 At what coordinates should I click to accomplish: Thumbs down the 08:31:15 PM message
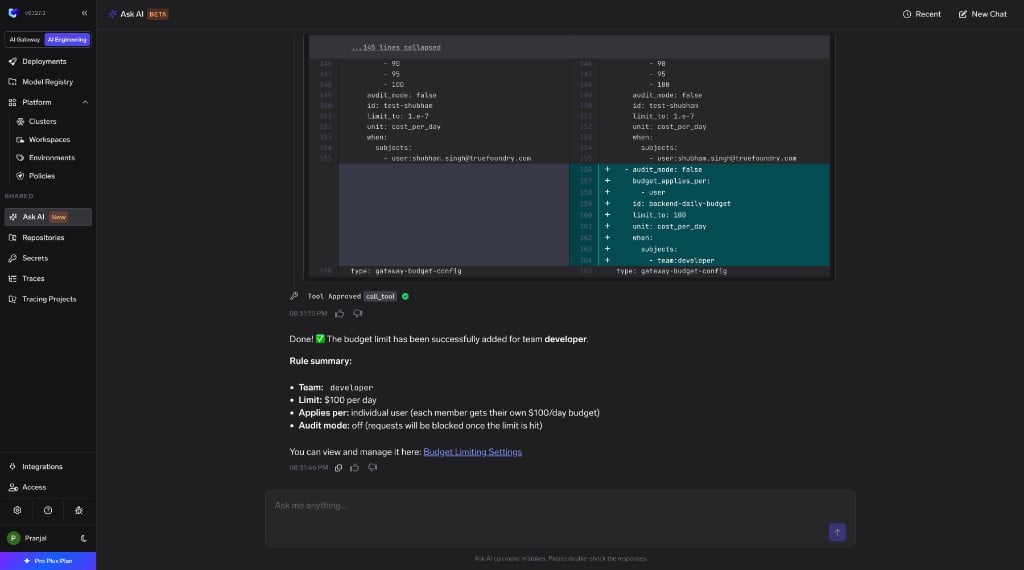point(358,314)
